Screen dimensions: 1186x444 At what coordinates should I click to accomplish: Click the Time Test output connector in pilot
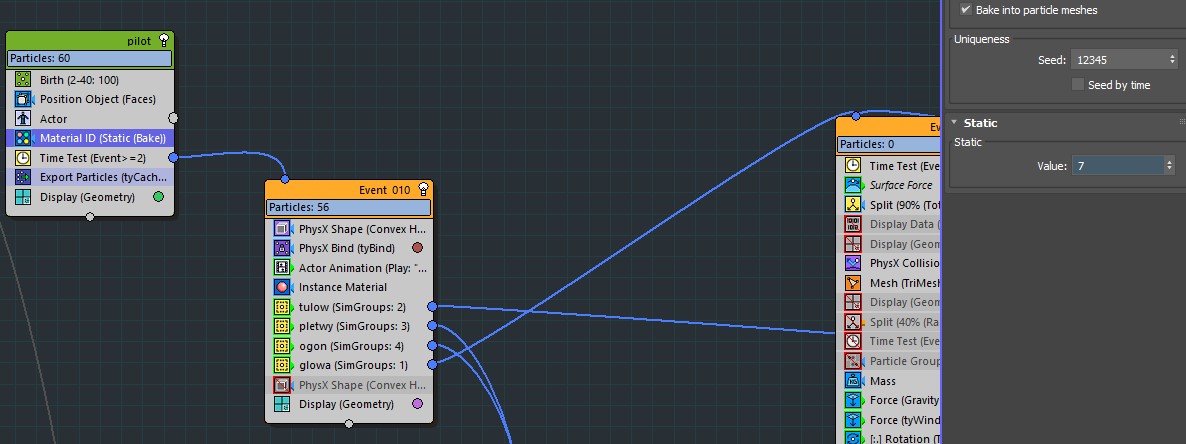point(173,158)
